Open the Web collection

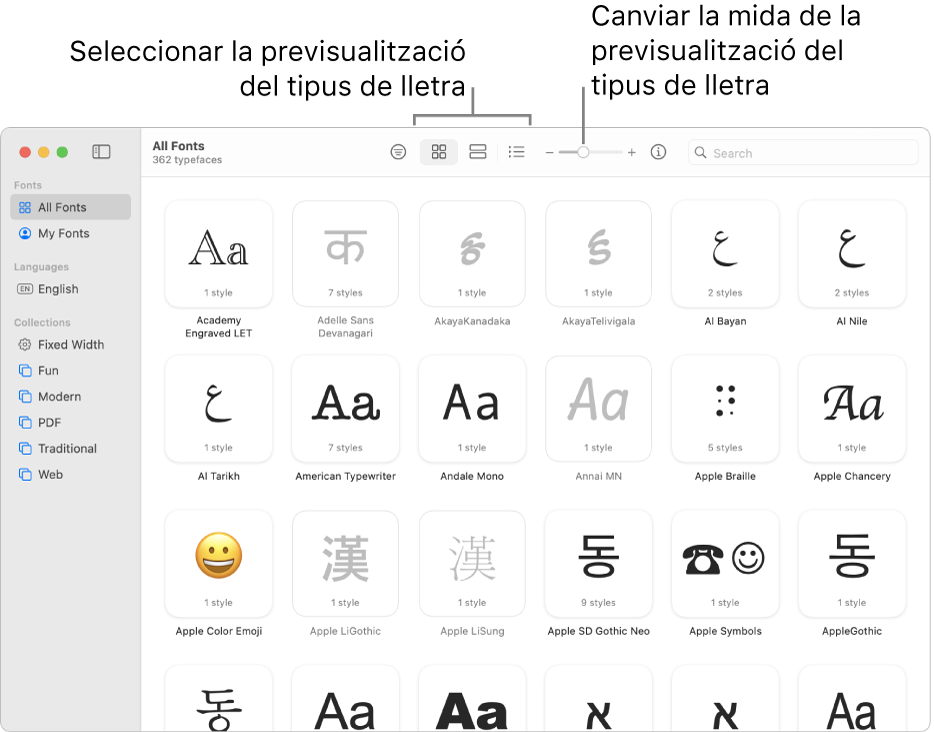(x=70, y=475)
